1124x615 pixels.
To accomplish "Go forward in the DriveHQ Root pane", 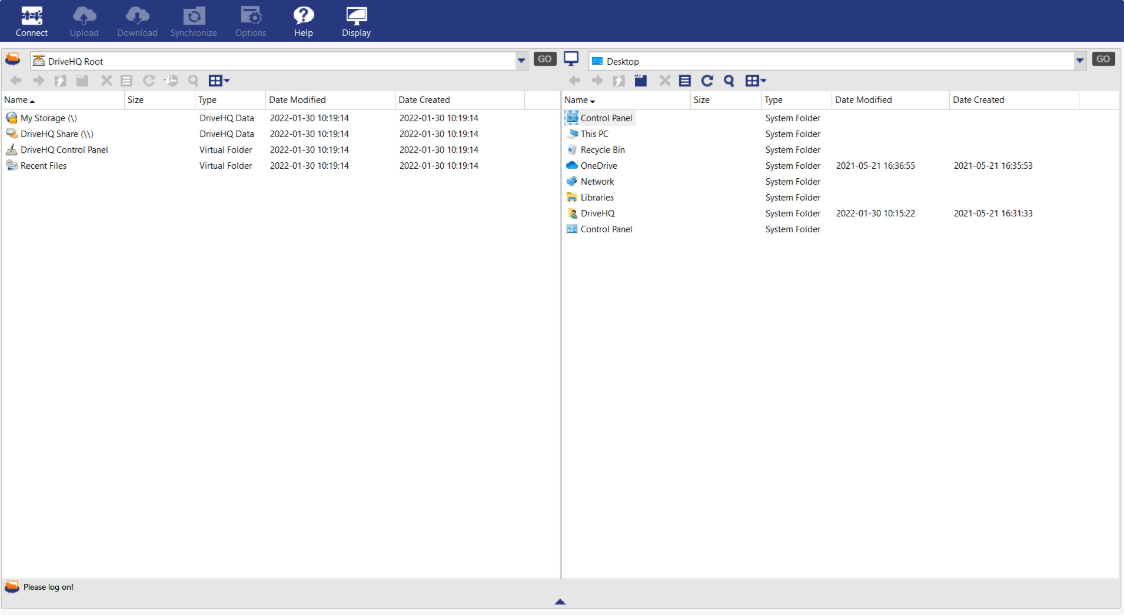I will [x=39, y=81].
